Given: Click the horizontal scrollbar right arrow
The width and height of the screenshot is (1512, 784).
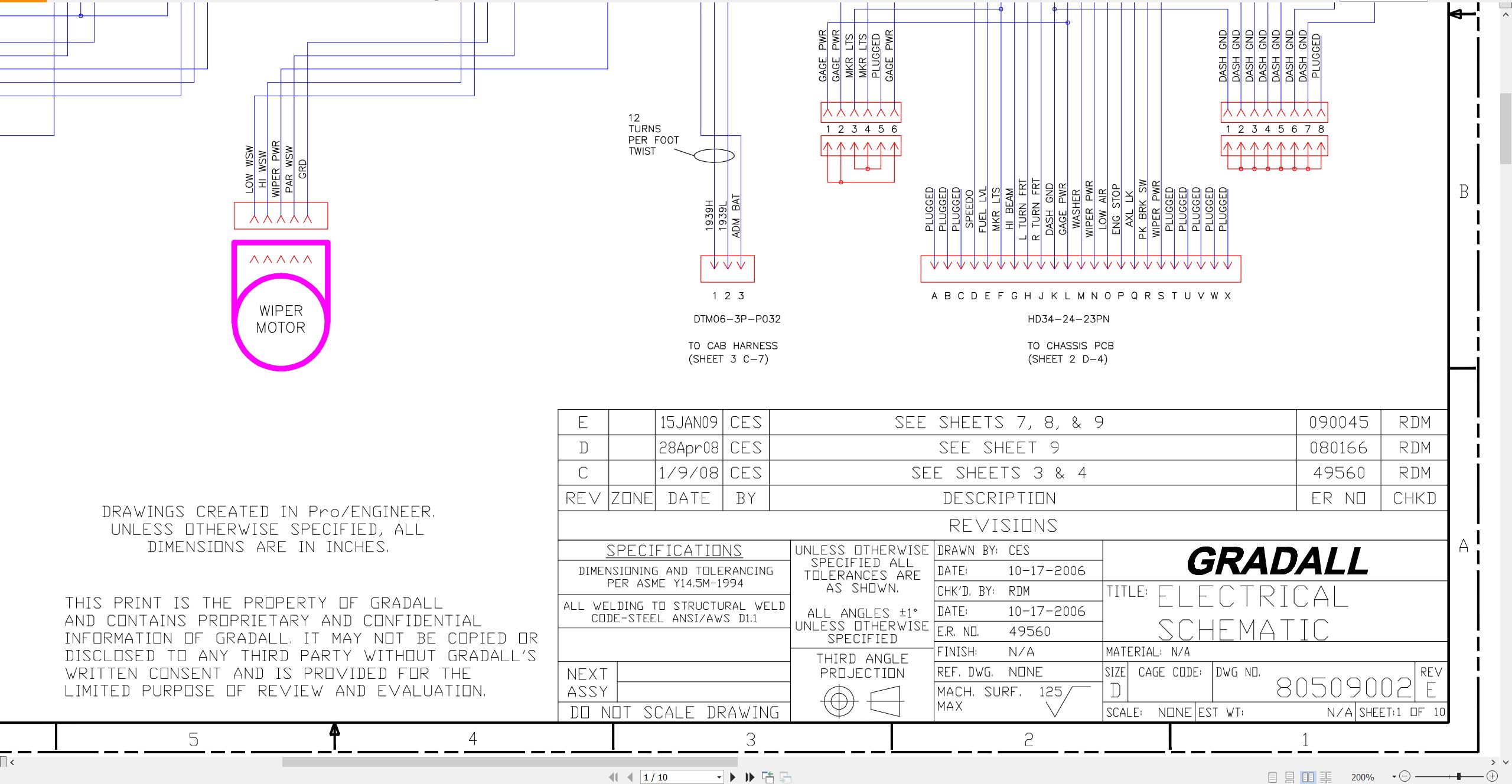Looking at the screenshot, I should point(1493,762).
